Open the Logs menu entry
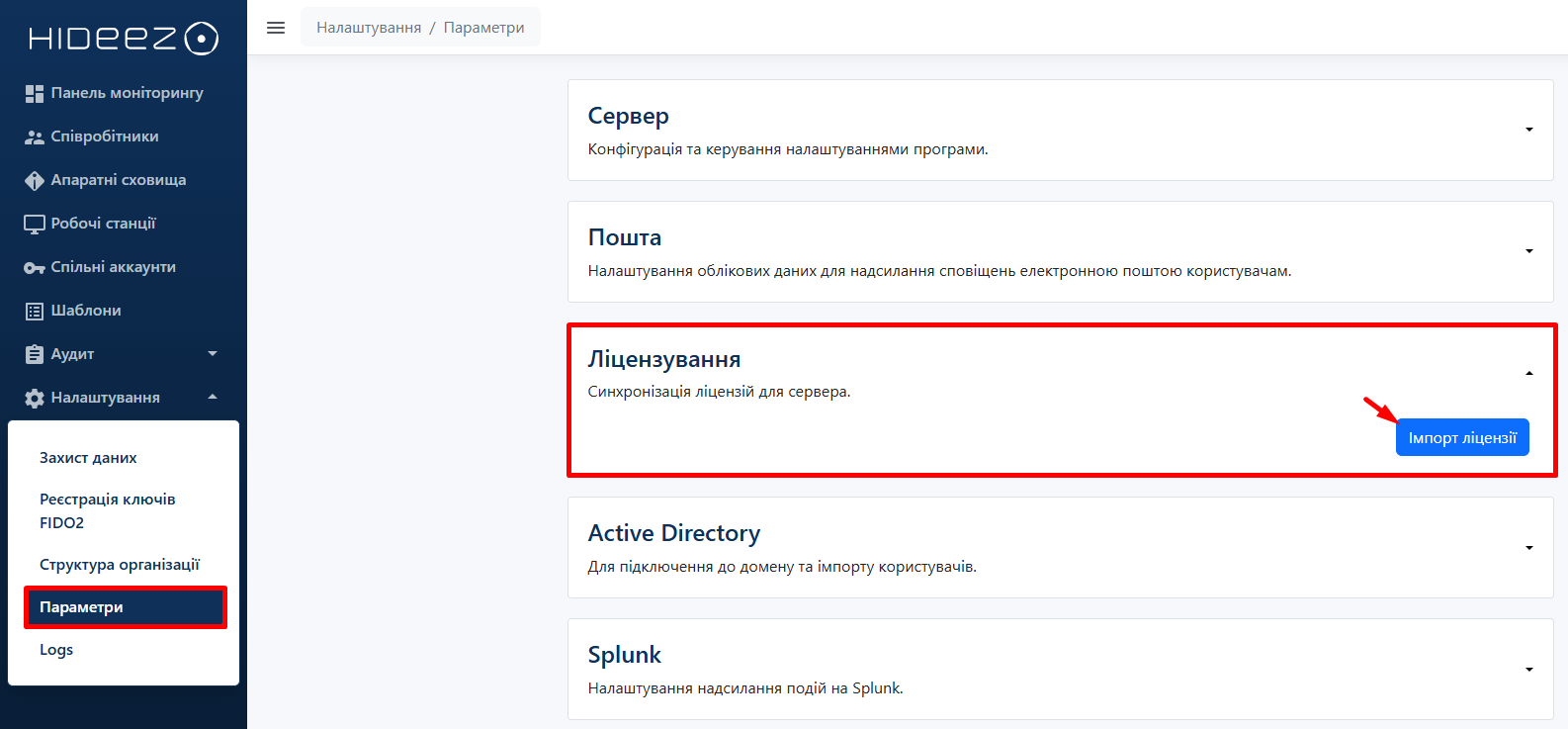1568x729 pixels. pyautogui.click(x=56, y=650)
